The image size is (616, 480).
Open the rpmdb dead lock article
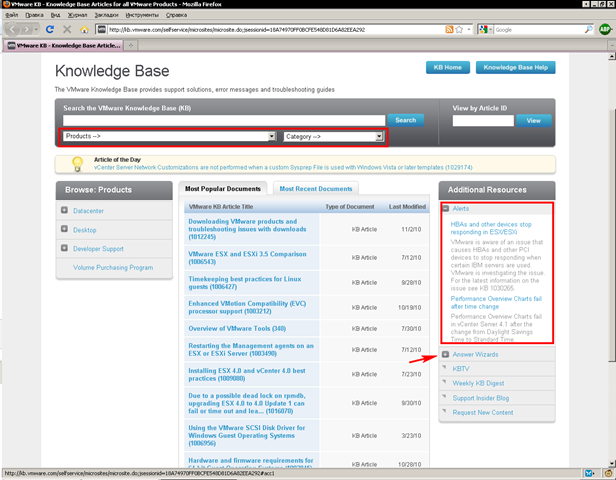(x=247, y=403)
